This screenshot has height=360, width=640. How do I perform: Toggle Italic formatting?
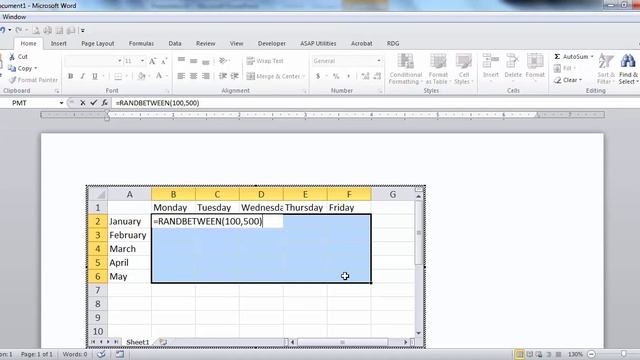[x=82, y=76]
